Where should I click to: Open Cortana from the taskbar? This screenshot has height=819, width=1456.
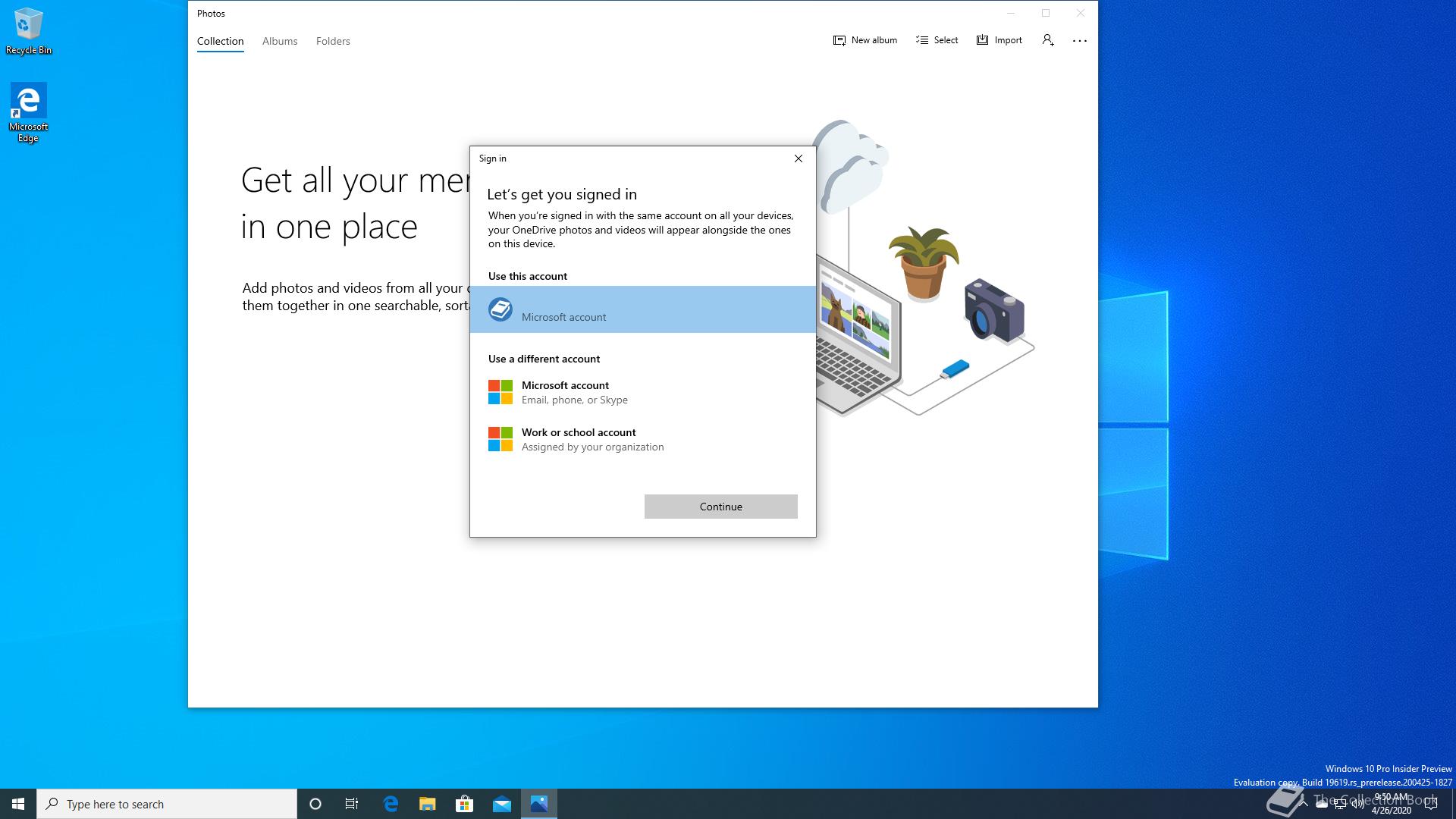[315, 804]
